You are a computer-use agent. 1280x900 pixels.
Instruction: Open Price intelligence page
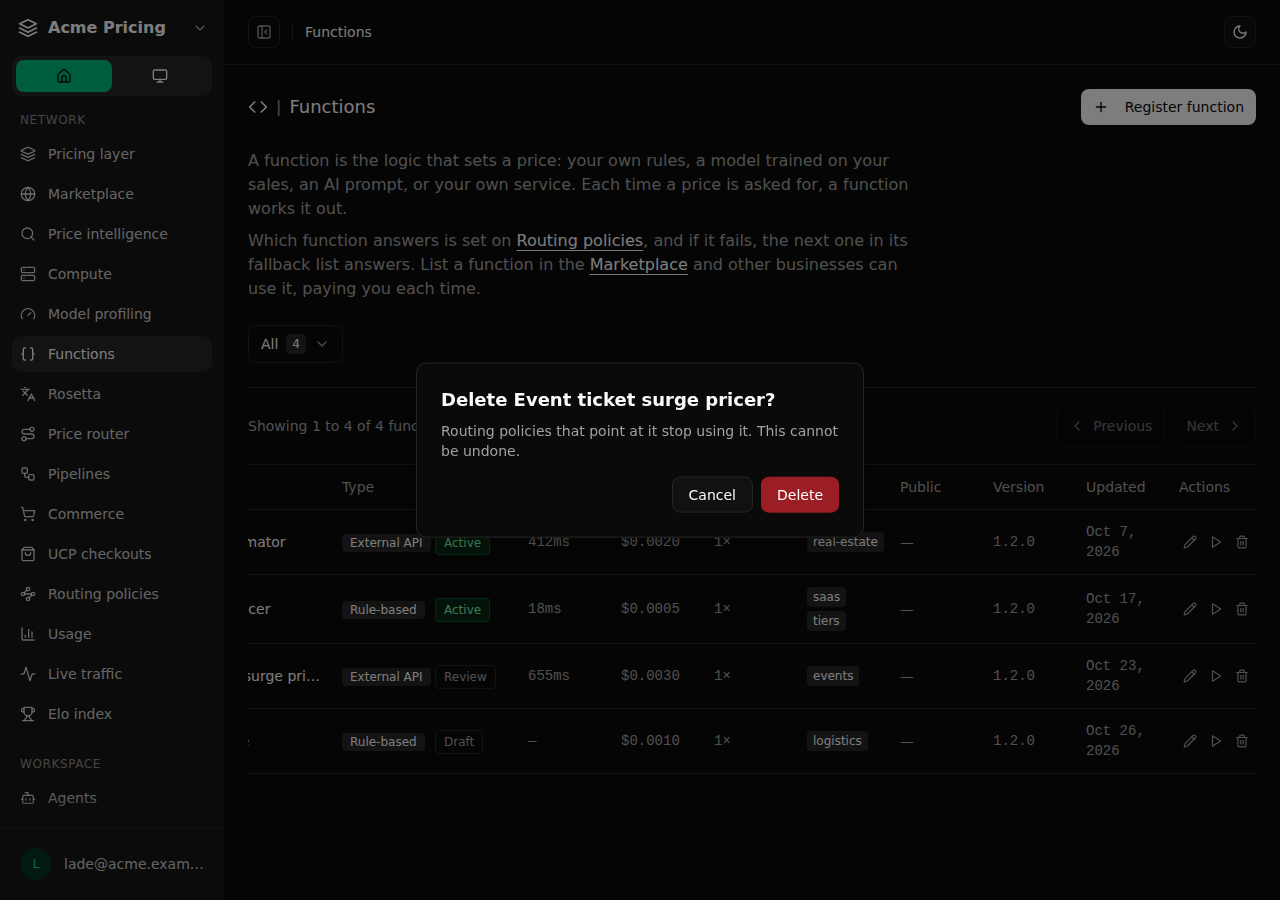(112, 234)
